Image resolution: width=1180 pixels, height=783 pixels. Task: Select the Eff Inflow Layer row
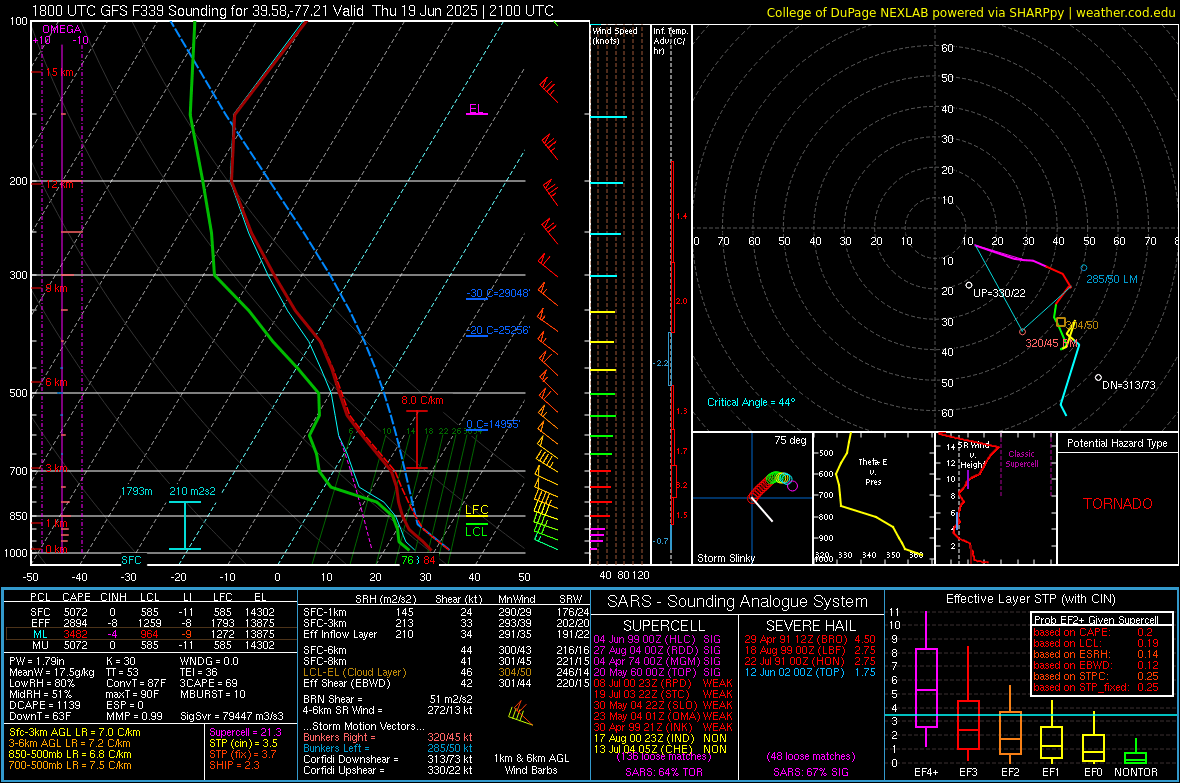tap(446, 634)
